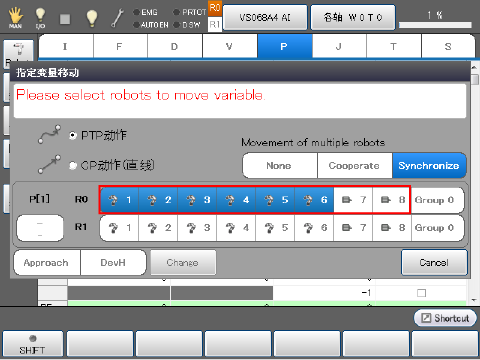Click the empty field under P[1]

[x=40, y=228]
